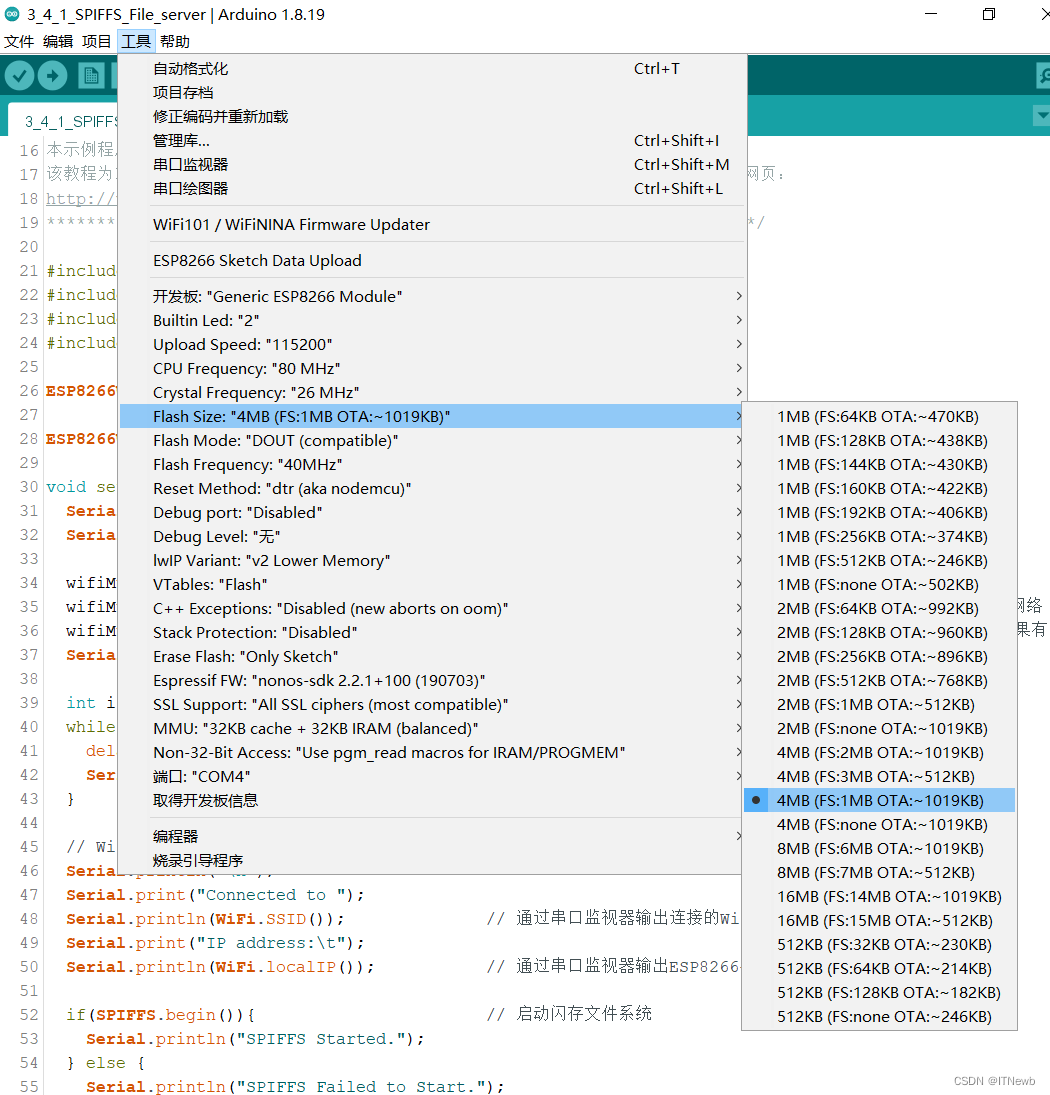1050x1095 pixels.
Task: Select 2MB (FS:1MB OTA:~512KB) flash size
Action: pos(880,704)
